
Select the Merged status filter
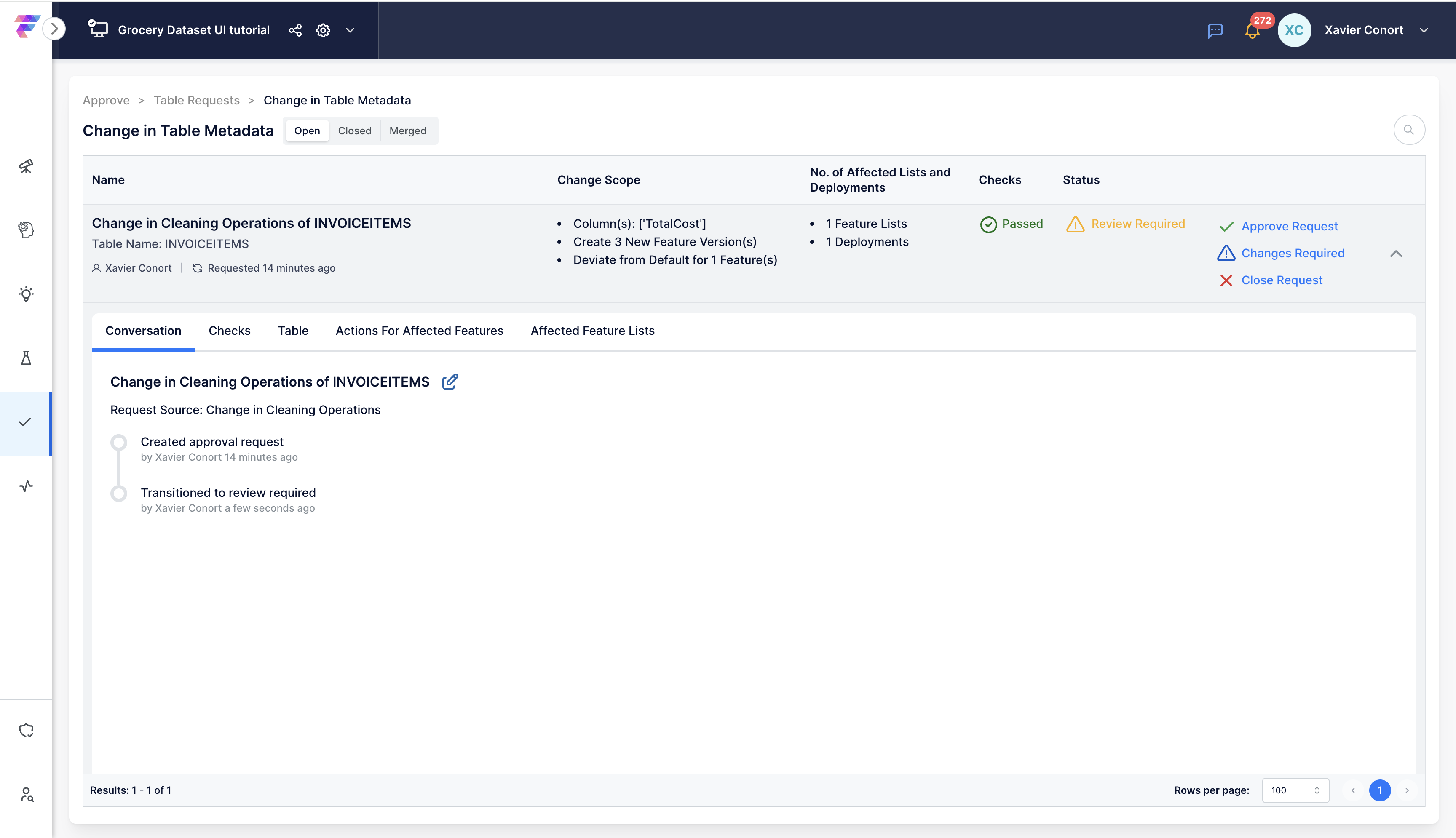[408, 131]
